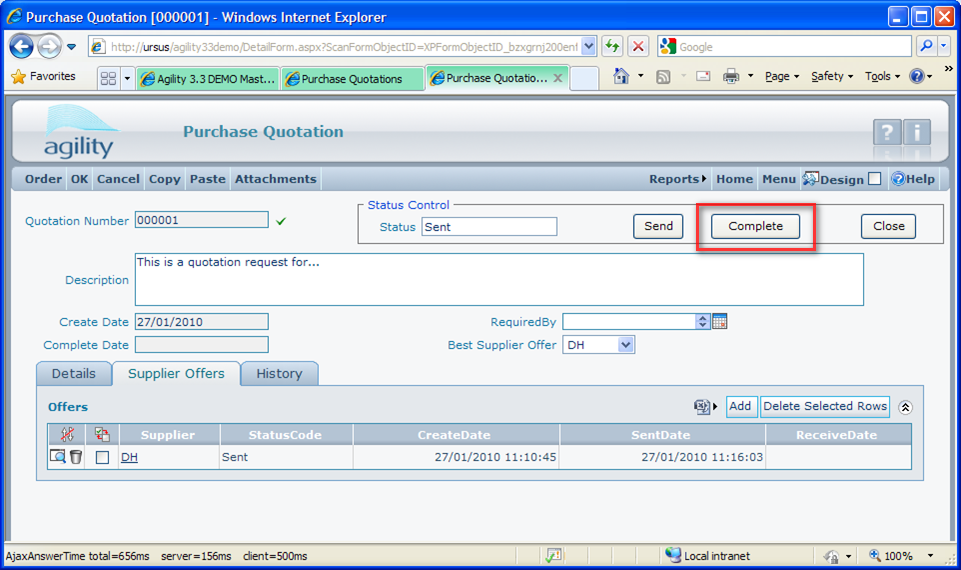961x570 pixels.
Task: Open the RequiredBy calendar picker icon
Action: coord(719,321)
